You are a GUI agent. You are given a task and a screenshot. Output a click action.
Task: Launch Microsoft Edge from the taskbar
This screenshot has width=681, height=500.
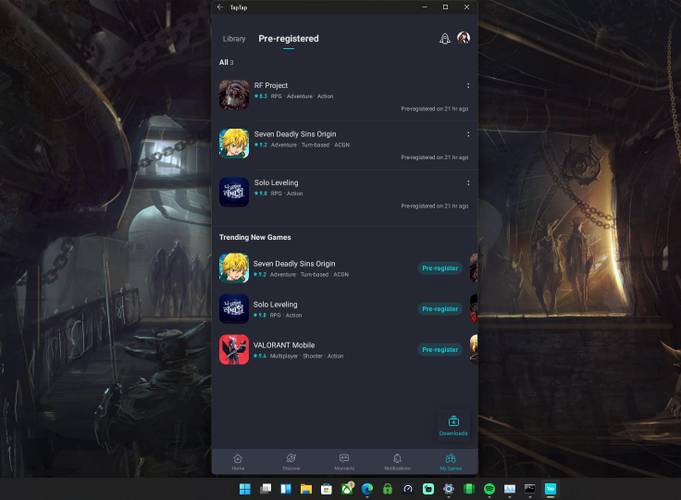point(367,489)
